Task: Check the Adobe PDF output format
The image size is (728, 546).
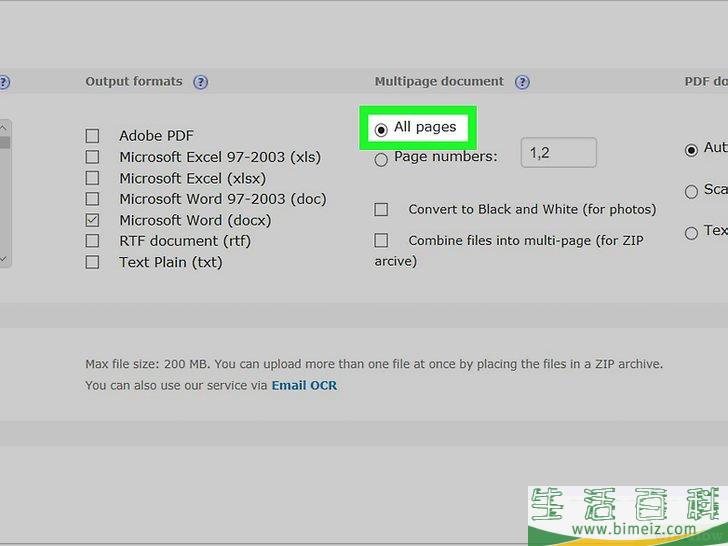Action: [x=92, y=136]
